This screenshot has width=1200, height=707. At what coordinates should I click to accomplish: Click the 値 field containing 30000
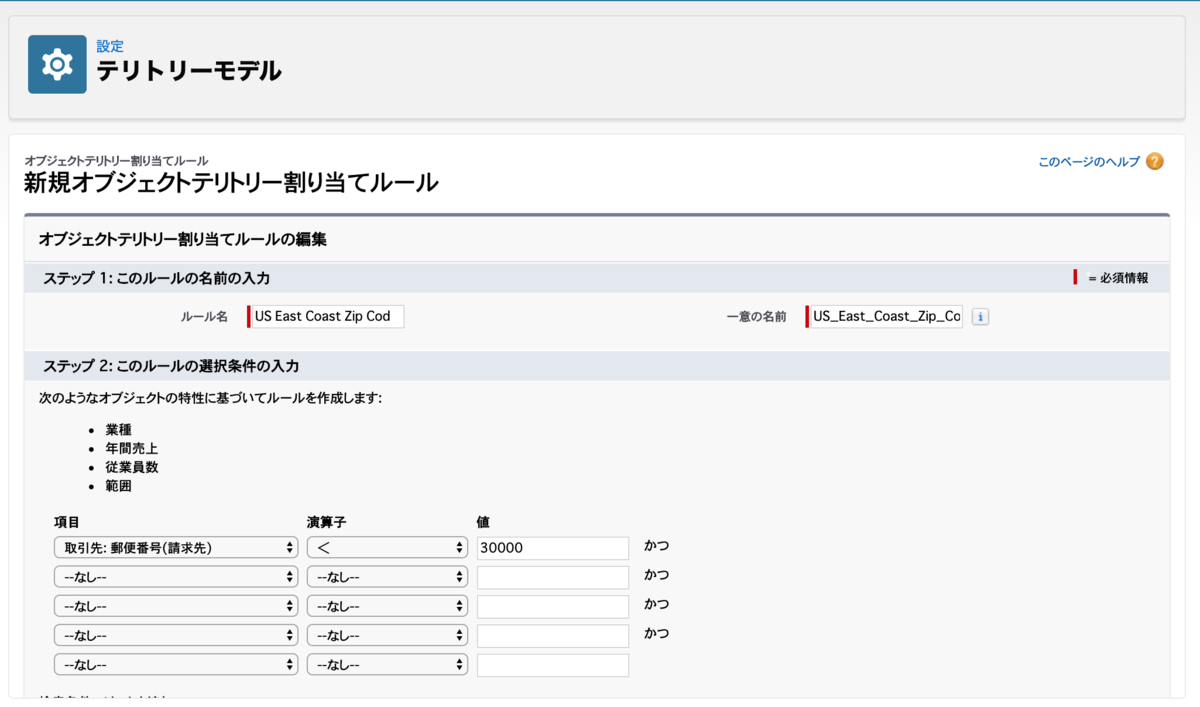pos(552,547)
